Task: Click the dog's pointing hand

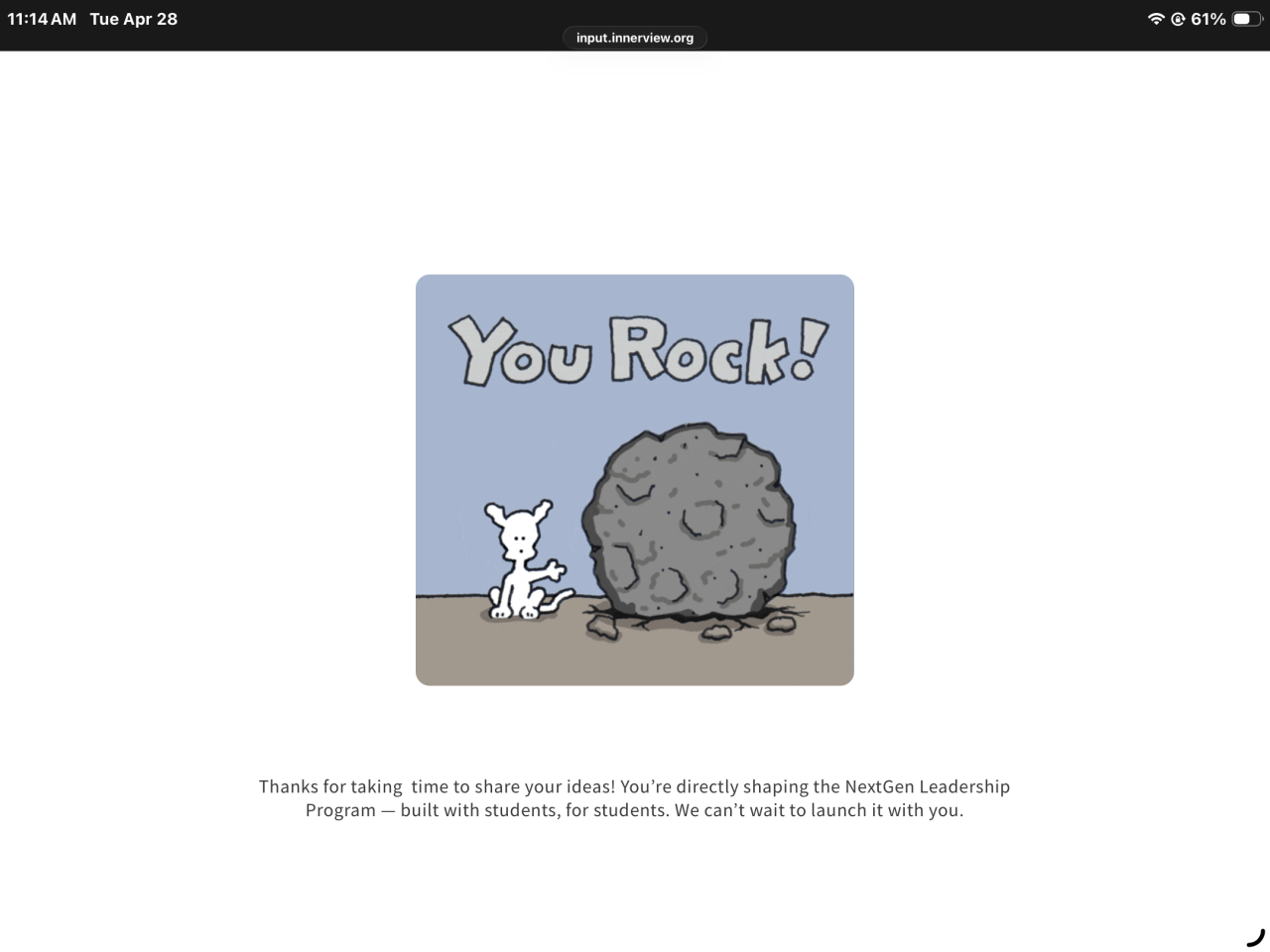Action: point(554,571)
